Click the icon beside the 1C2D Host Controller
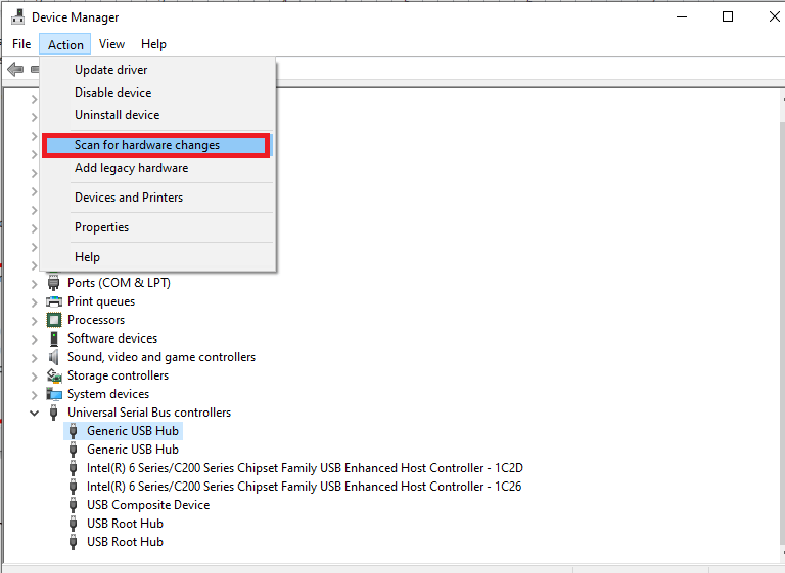This screenshot has width=785, height=573. pos(74,468)
